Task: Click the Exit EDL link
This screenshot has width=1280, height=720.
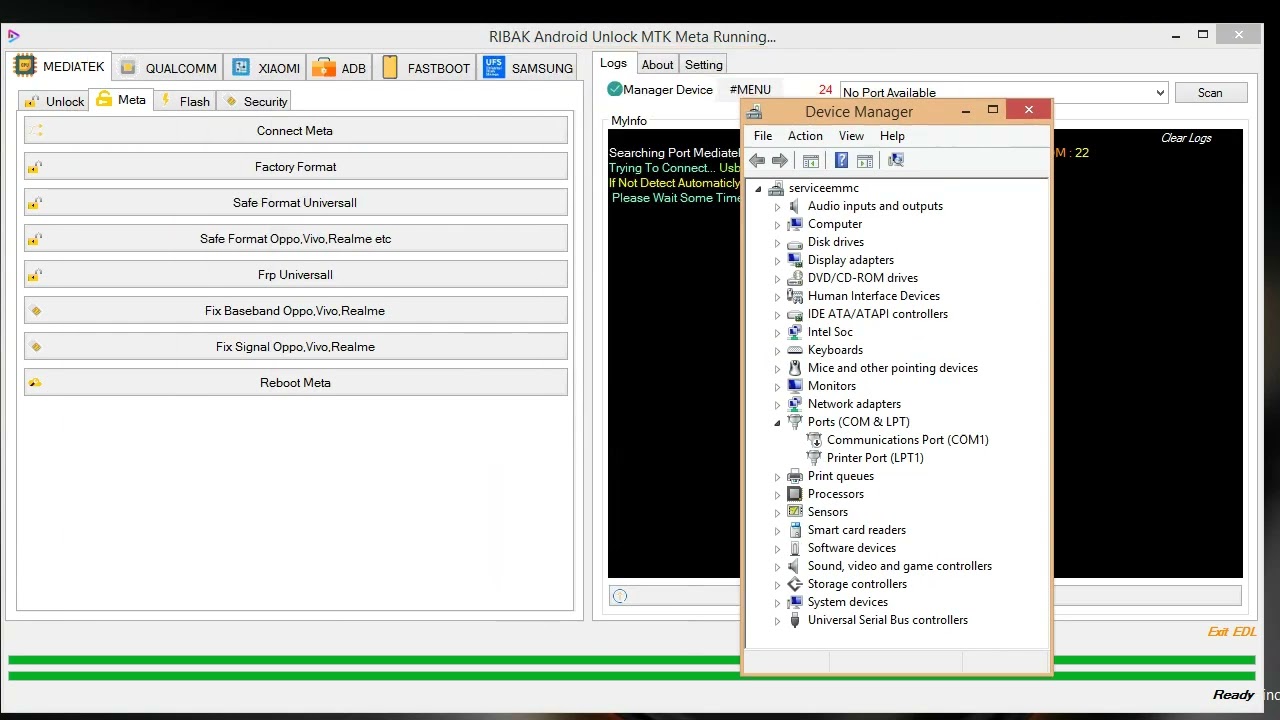Action: point(1232,632)
